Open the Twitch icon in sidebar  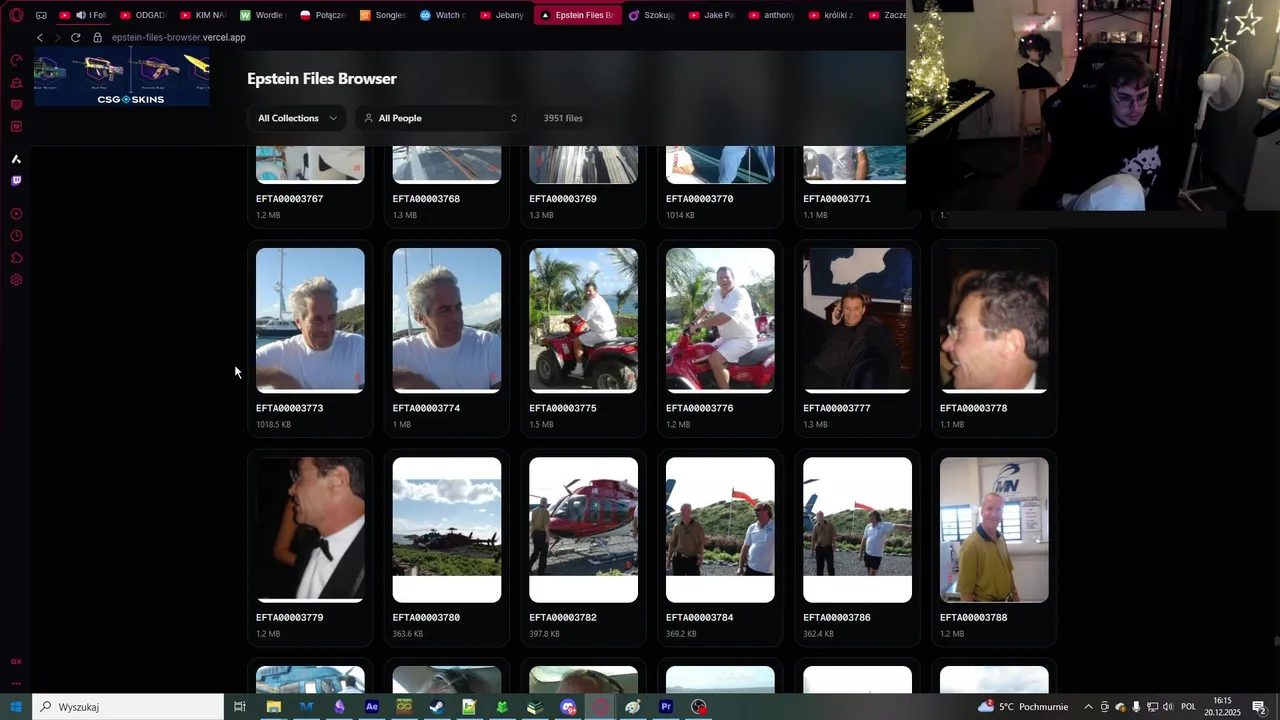16,181
